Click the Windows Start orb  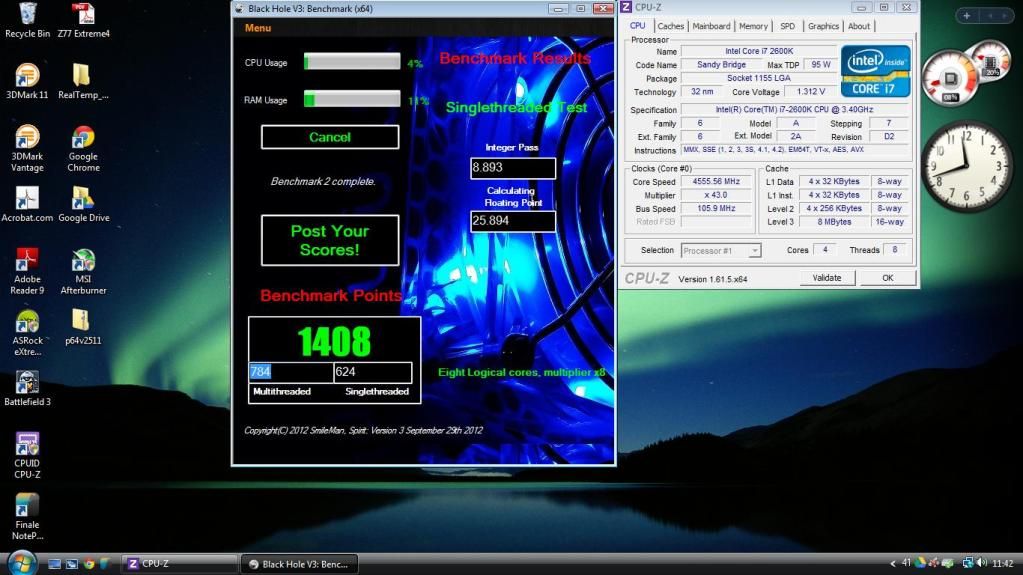pos(22,563)
